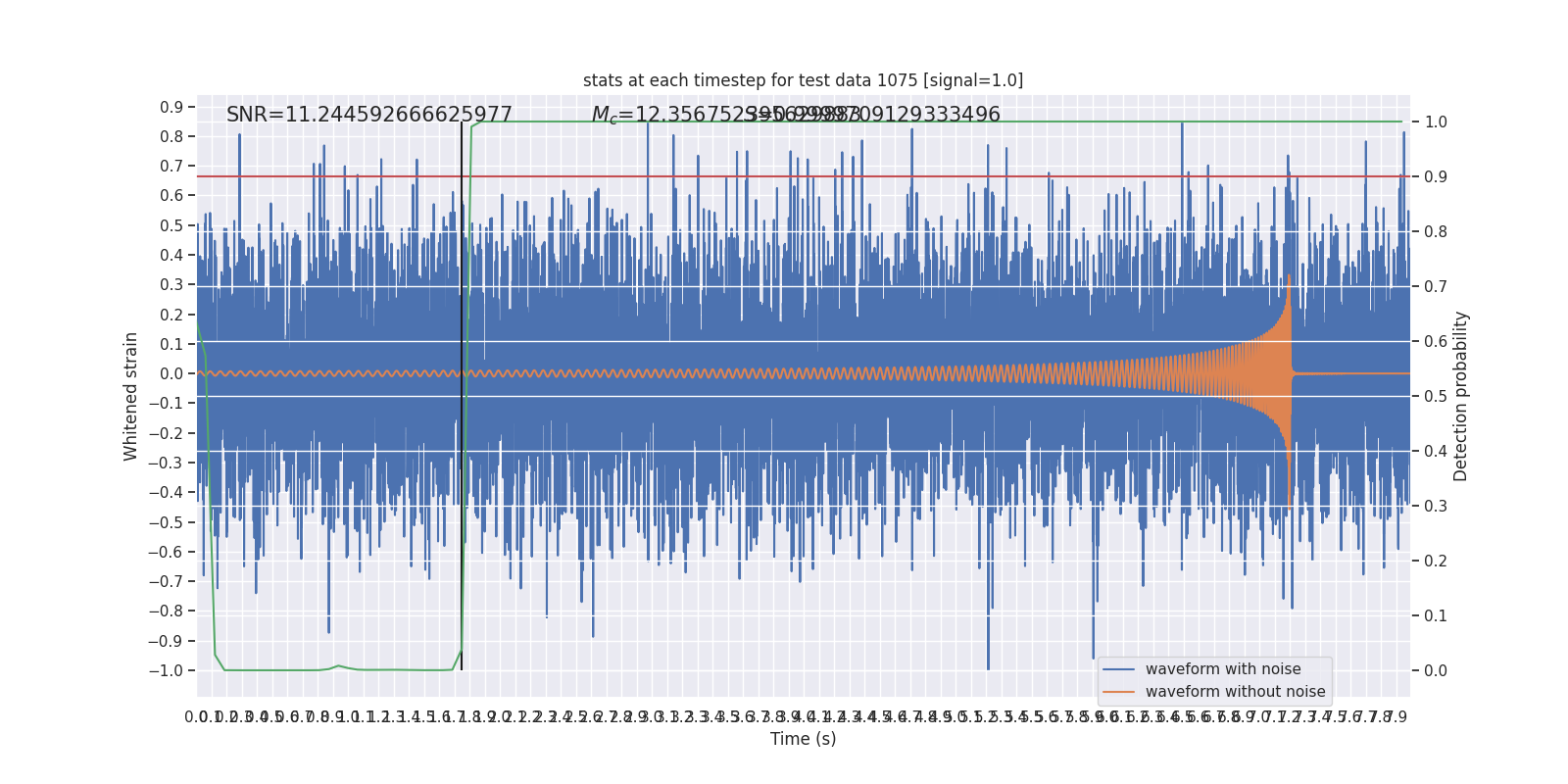Click the 0.0 tick on right axis

pos(1436,671)
